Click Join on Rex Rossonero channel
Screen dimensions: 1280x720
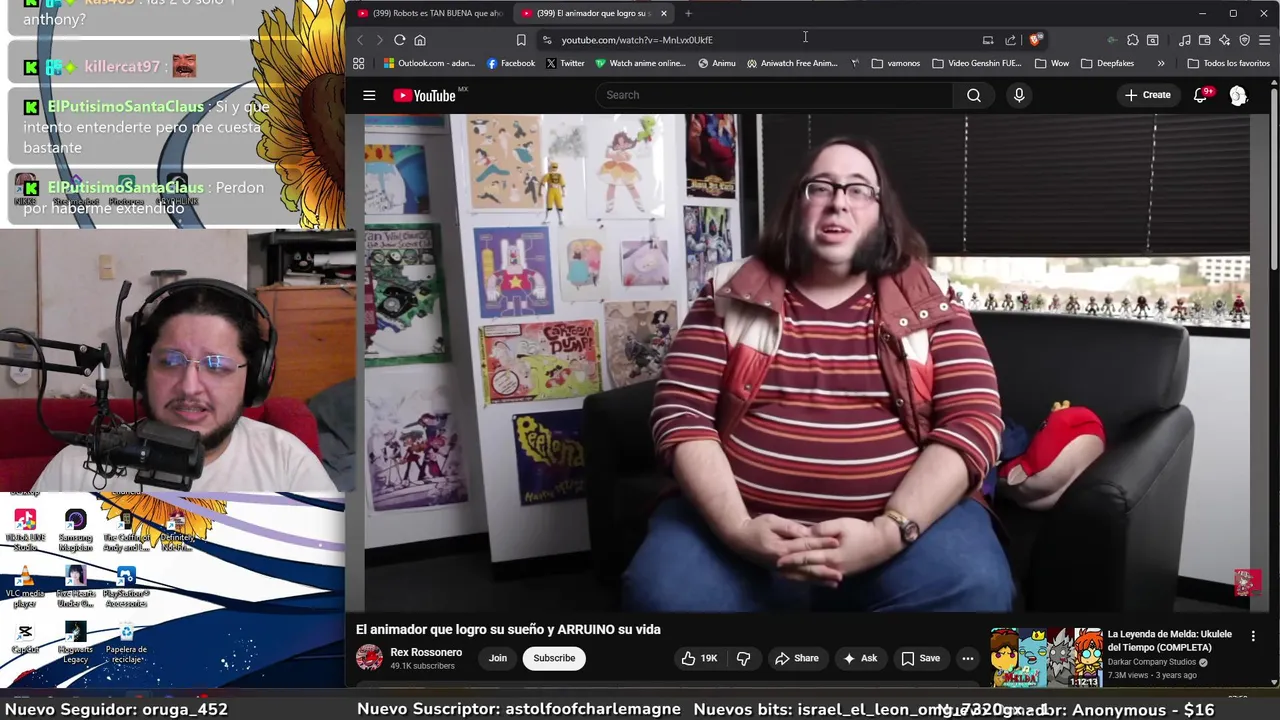(497, 658)
